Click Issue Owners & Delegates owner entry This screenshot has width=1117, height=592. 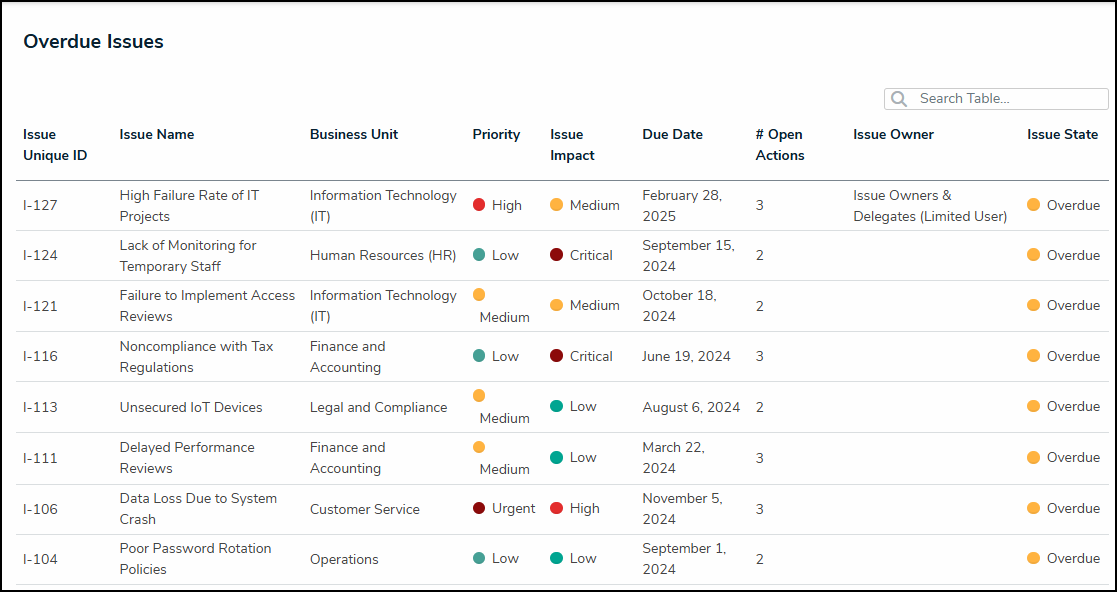pyautogui.click(x=929, y=206)
